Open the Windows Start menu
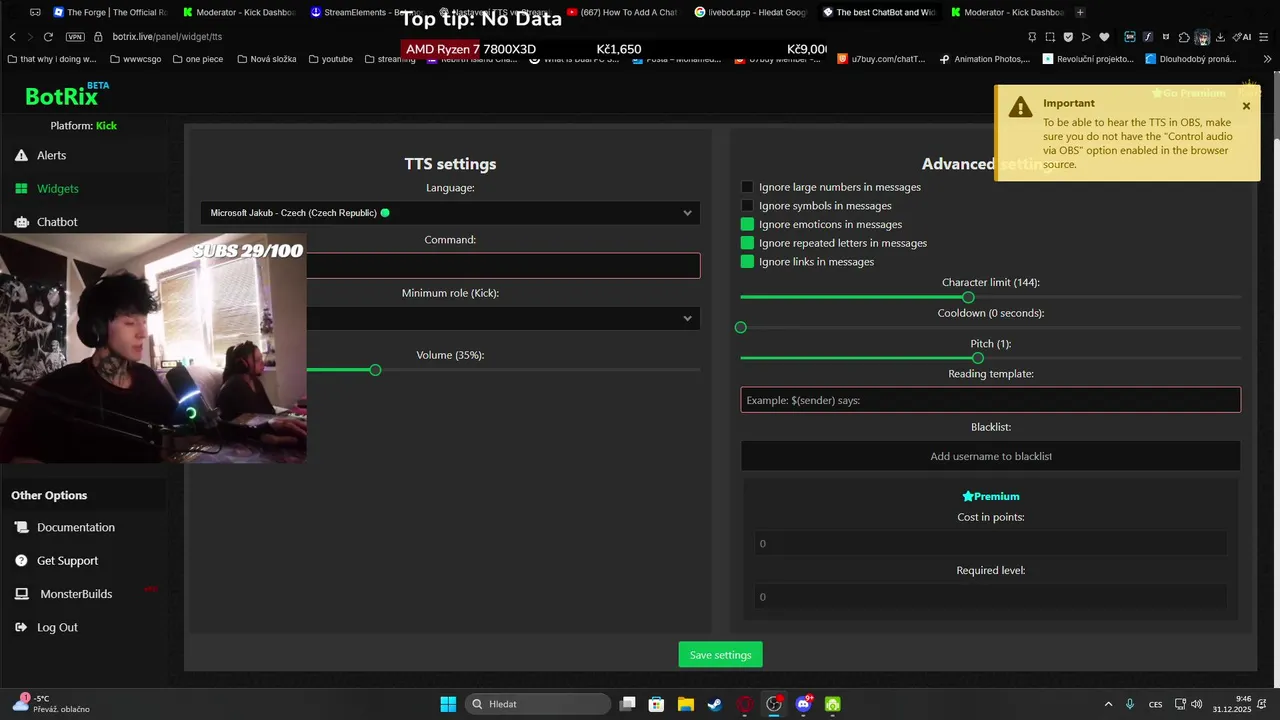 [448, 704]
